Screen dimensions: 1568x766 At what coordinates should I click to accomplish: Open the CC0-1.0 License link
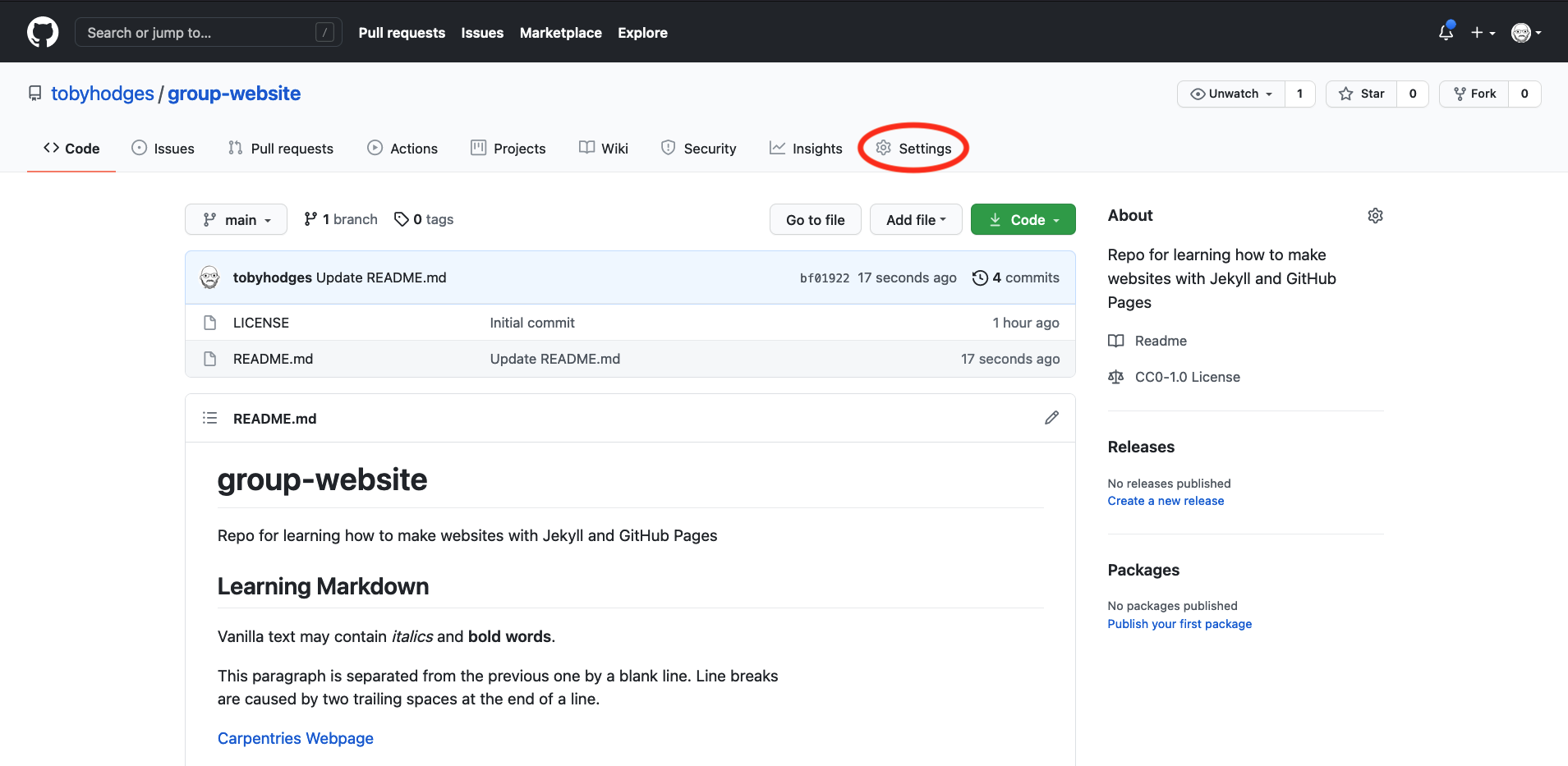[1188, 377]
